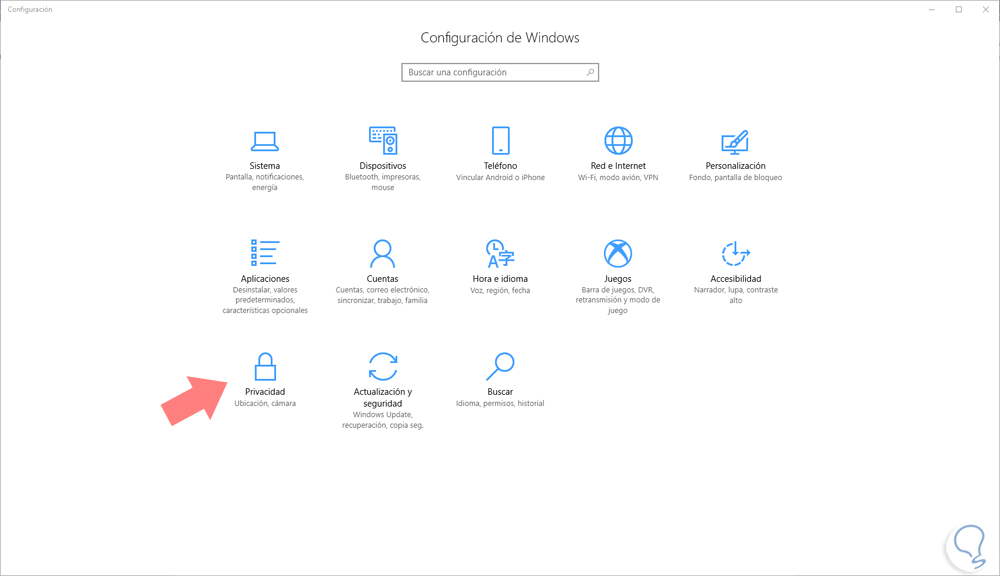Click the Aplicaciones label
Image resolution: width=1000 pixels, height=576 pixels.
265,279
